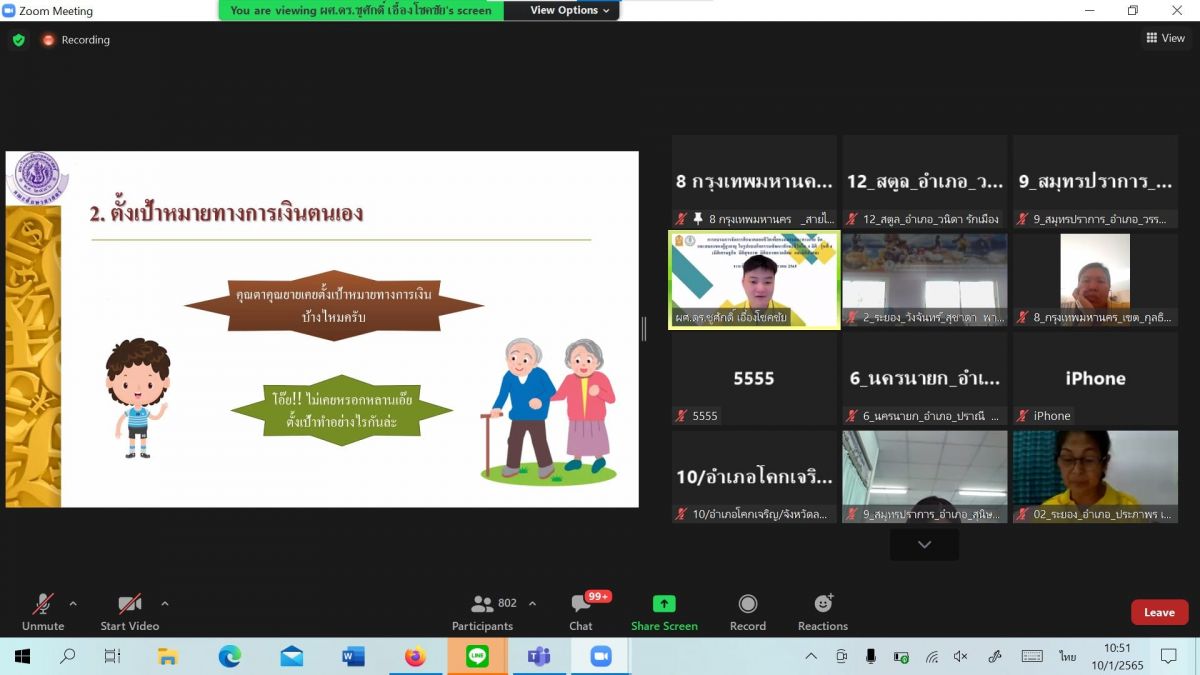1200x675 pixels.
Task: Open the View Options dropdown
Action: pyautogui.click(x=569, y=10)
